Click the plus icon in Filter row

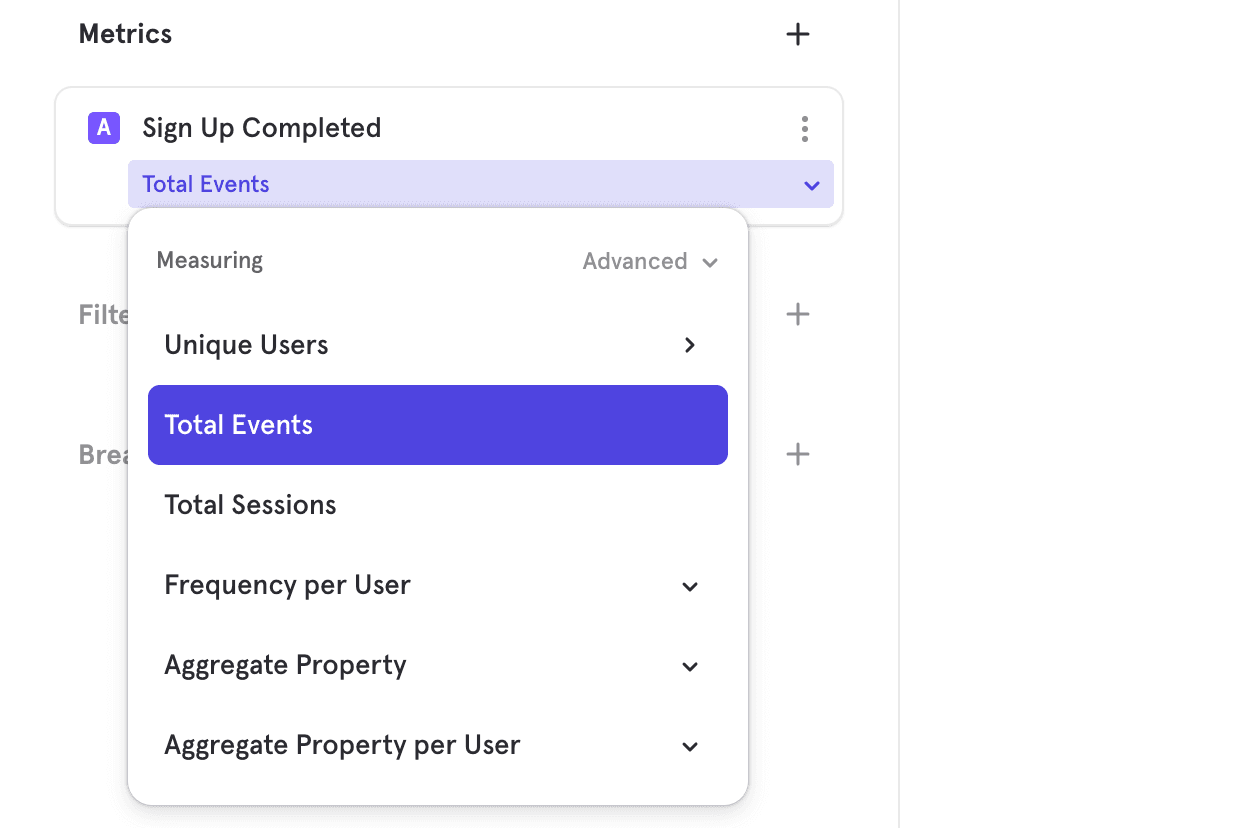click(x=797, y=315)
